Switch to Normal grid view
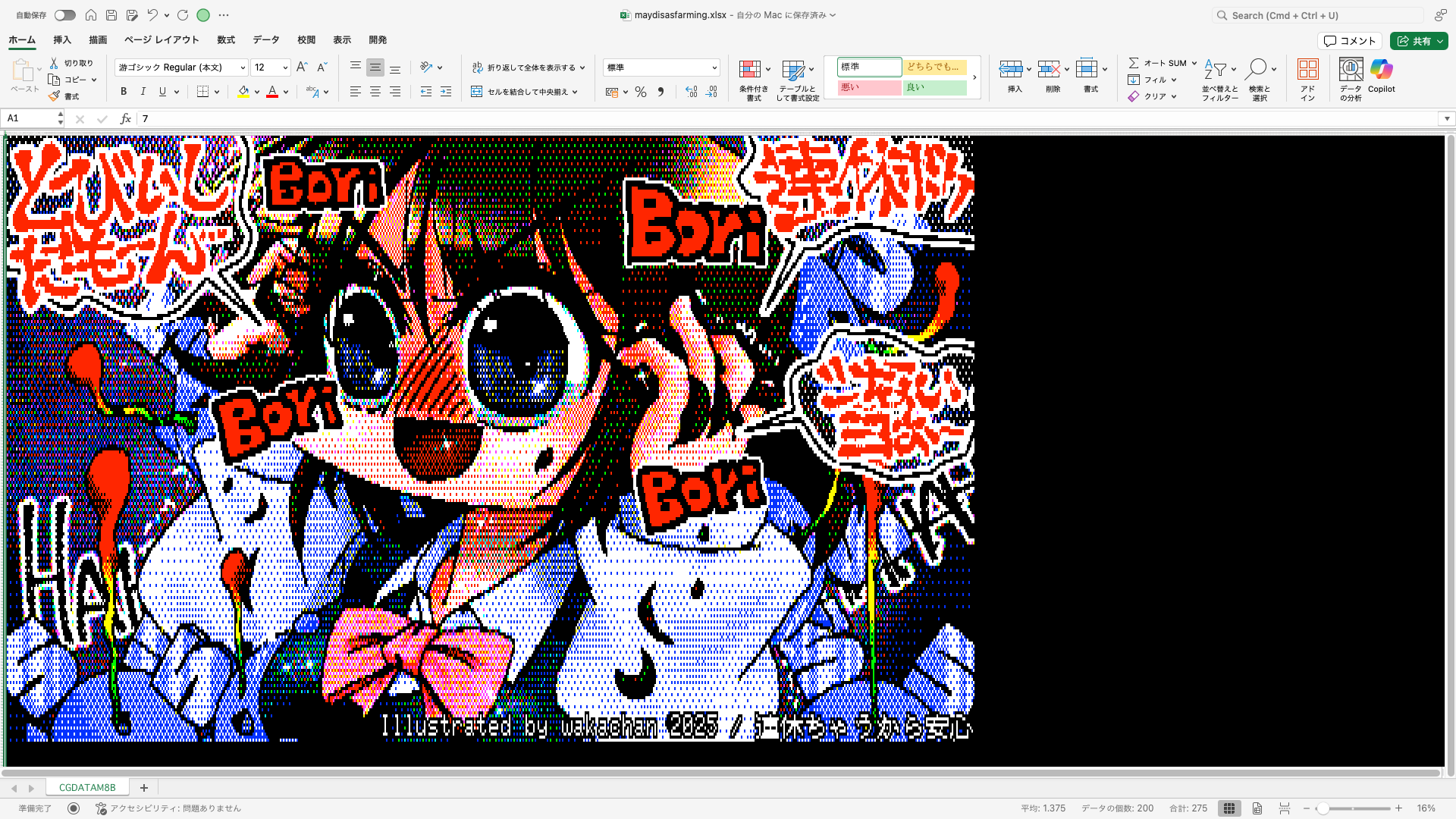Screen dimensions: 1456x819 (1229, 808)
